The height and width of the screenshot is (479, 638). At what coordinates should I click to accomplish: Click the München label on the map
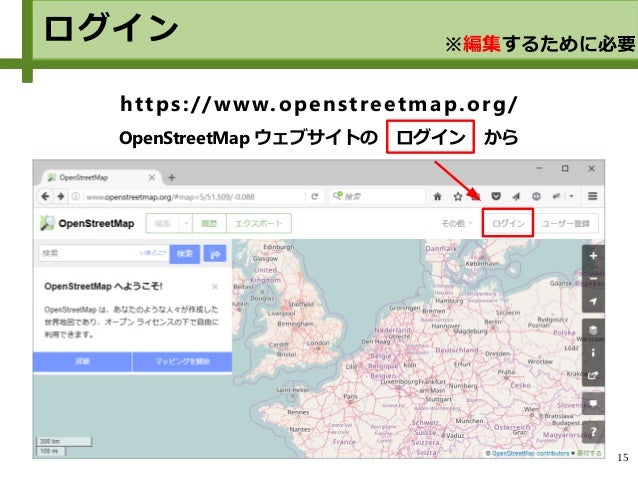point(470,421)
